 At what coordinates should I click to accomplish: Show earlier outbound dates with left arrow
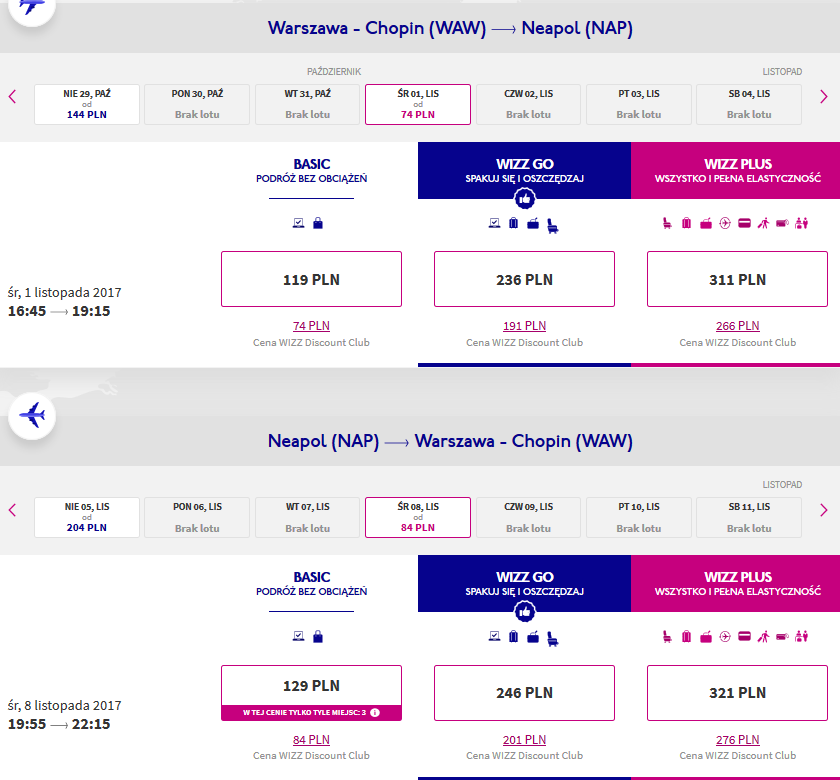(x=12, y=97)
